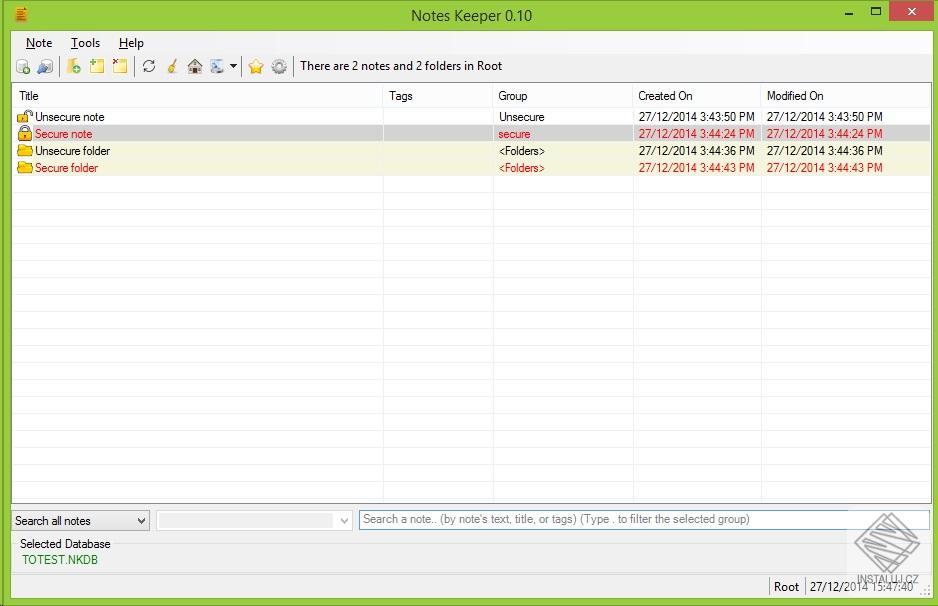This screenshot has height=606, width=938.
Task: Open the dropdown arrow next to view icon
Action: (233, 66)
